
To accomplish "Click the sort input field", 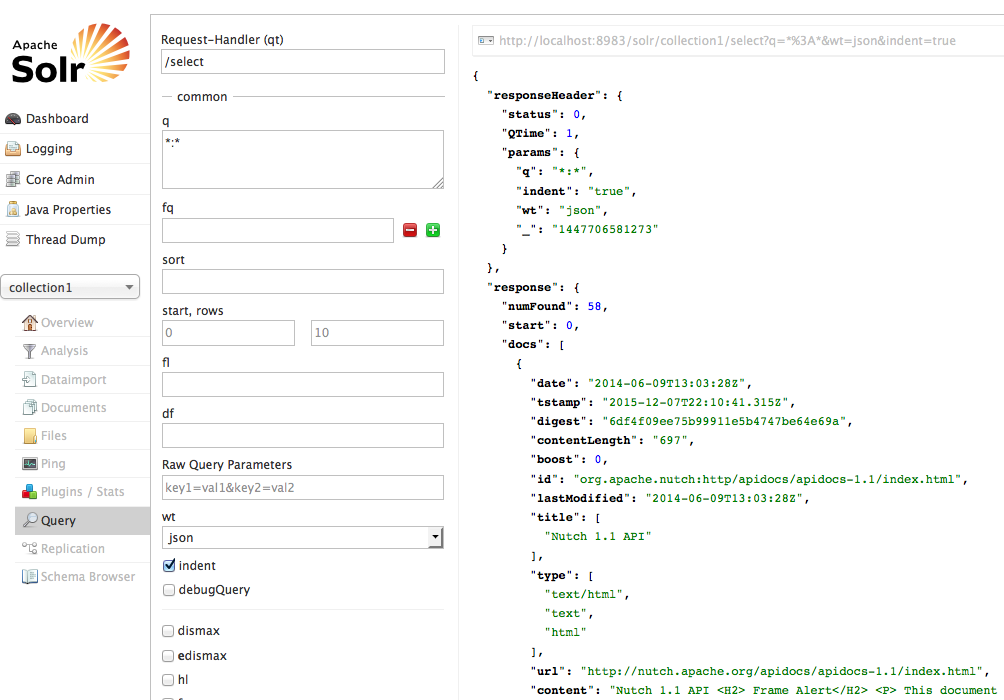I will [x=303, y=281].
